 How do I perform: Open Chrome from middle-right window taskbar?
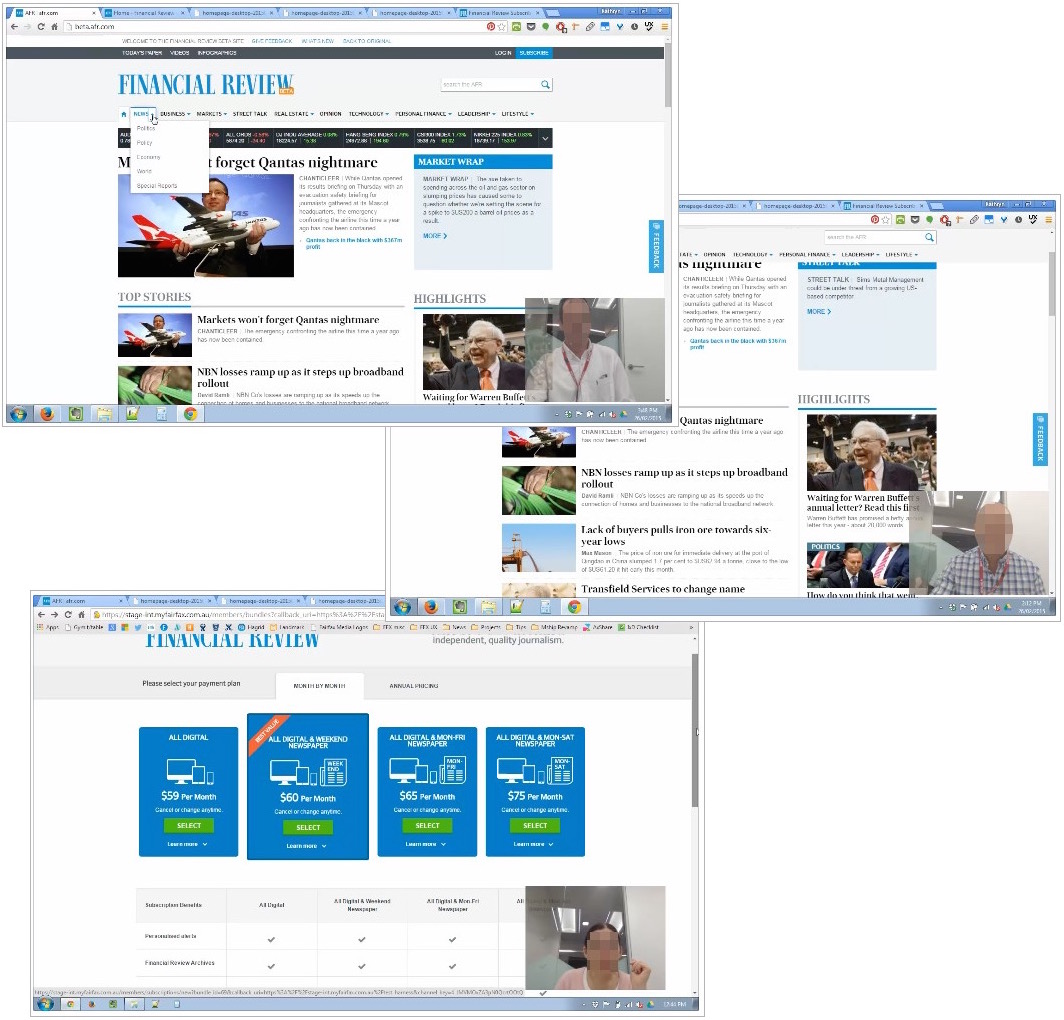click(574, 606)
